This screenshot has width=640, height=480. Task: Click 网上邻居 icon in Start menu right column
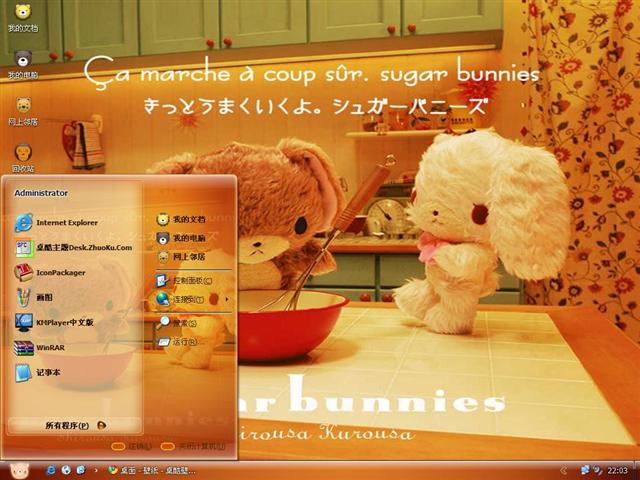coord(163,257)
